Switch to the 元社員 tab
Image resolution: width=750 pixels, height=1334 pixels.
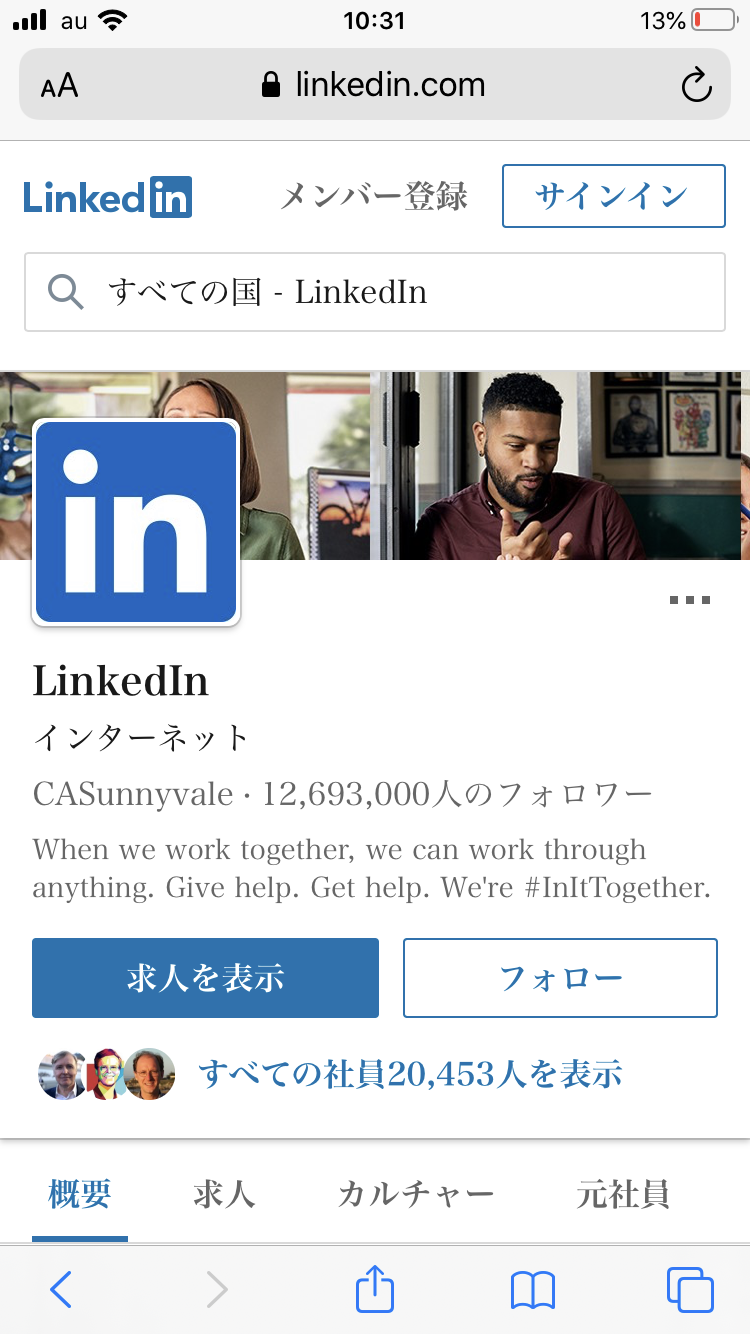coord(622,1194)
